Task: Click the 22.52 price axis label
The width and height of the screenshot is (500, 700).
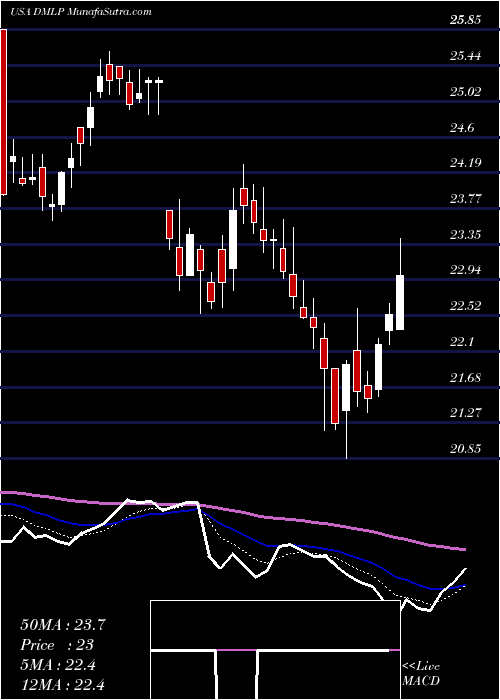Action: [466, 306]
